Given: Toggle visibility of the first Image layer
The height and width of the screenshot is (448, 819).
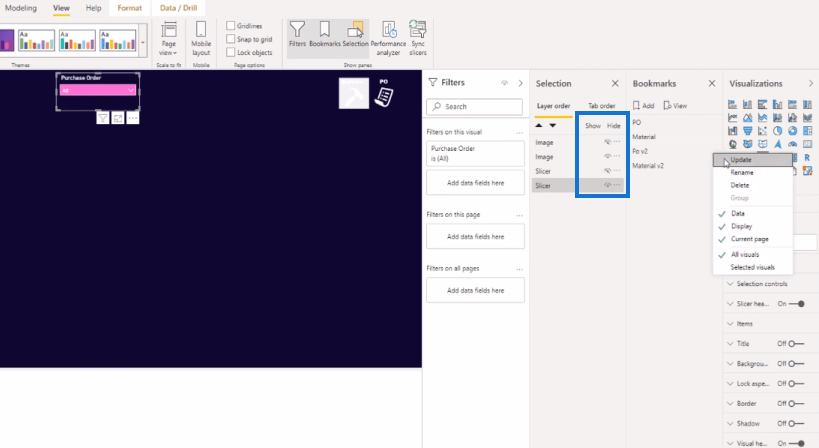Looking at the screenshot, I should 607,142.
